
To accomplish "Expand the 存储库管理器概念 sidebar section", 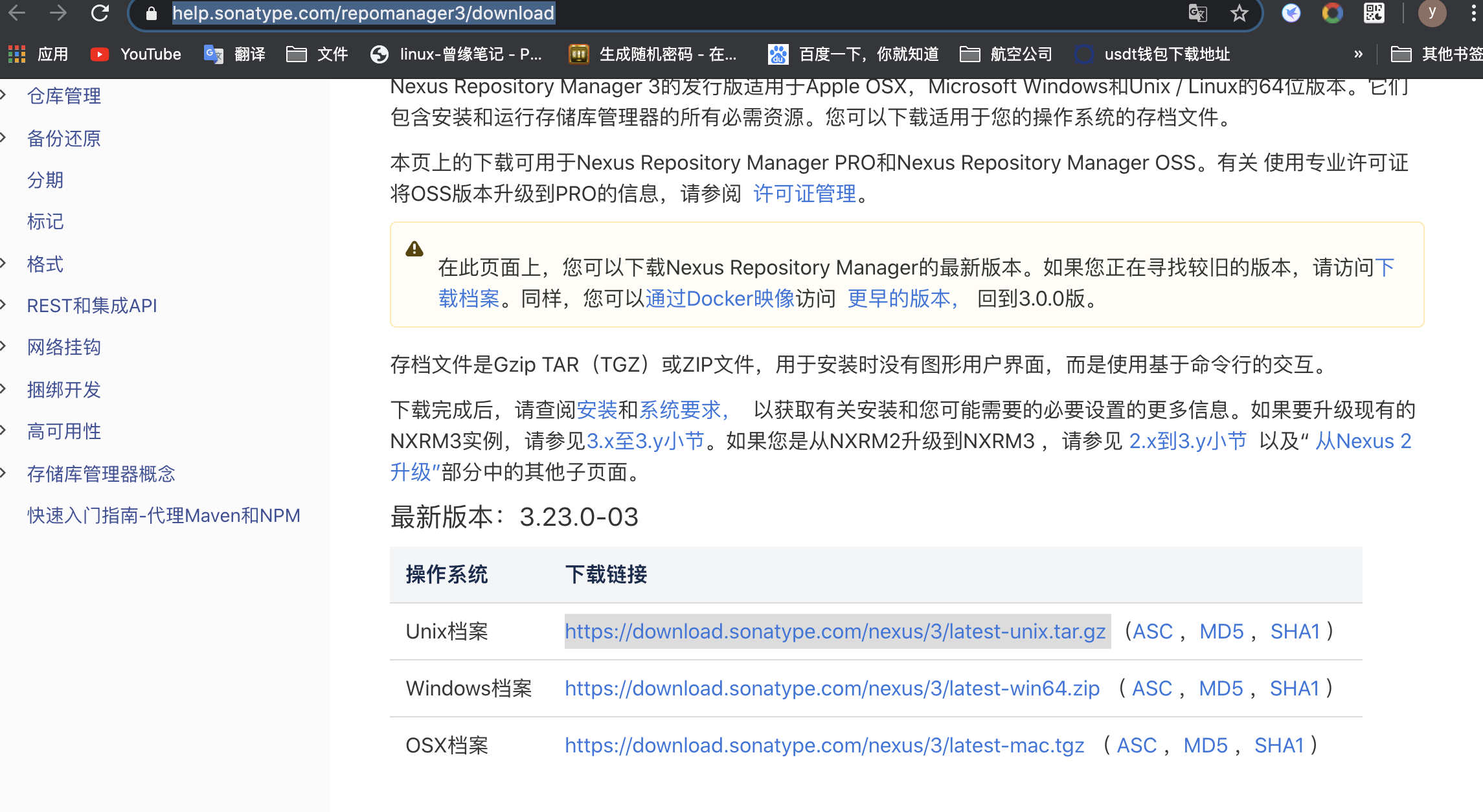I will [x=4, y=473].
